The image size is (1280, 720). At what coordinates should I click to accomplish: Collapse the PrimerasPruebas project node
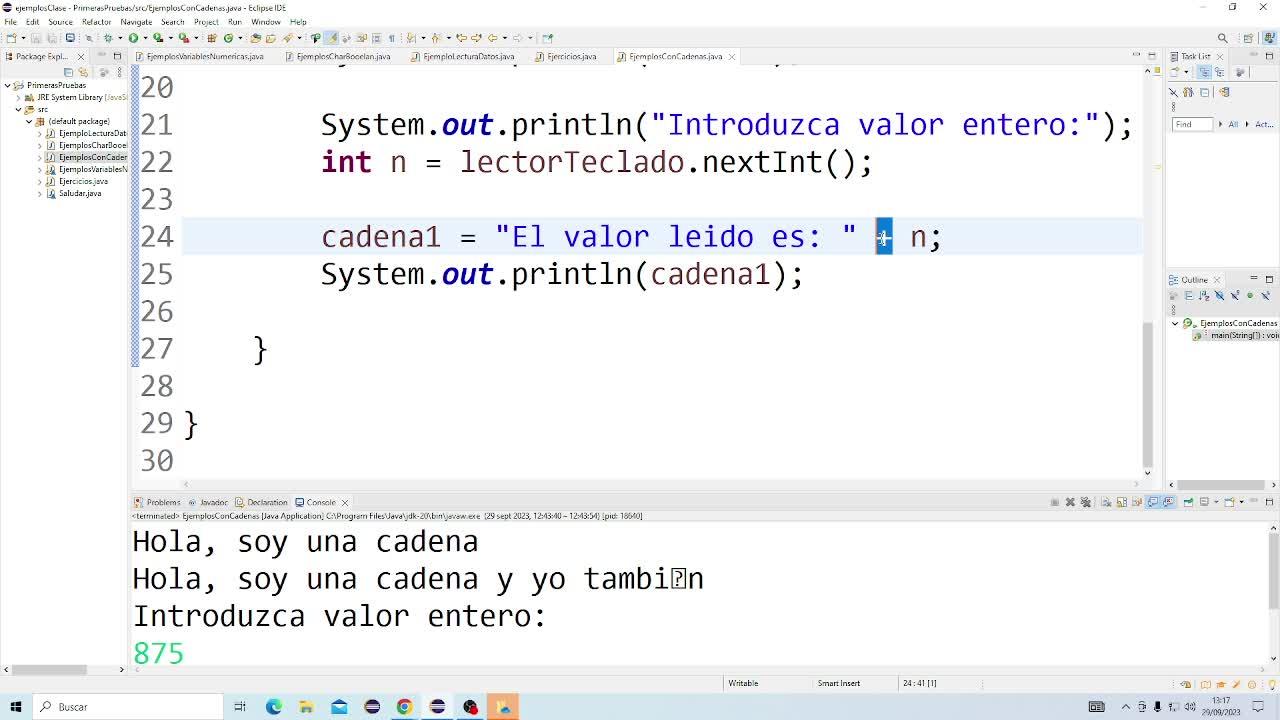pos(8,85)
